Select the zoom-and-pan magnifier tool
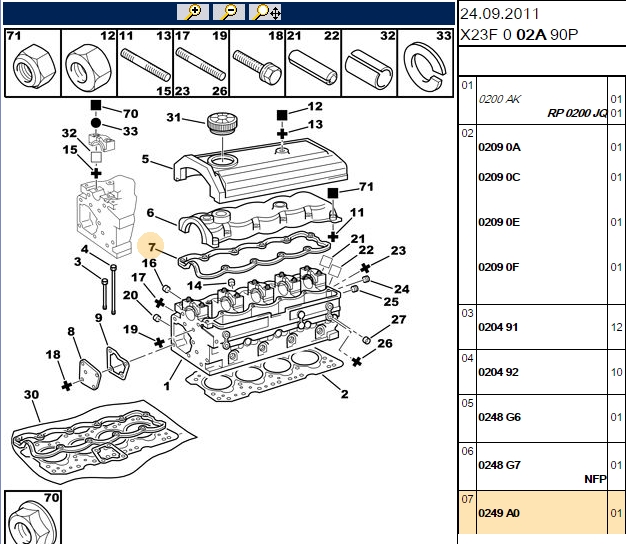This screenshot has width=626, height=544. [265, 12]
